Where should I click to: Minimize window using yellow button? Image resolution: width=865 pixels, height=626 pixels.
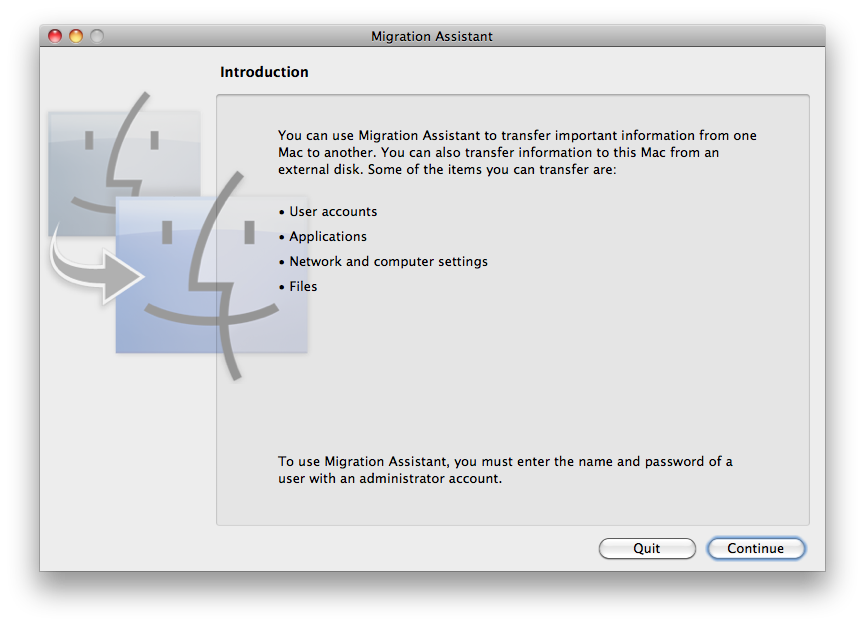click(x=76, y=36)
